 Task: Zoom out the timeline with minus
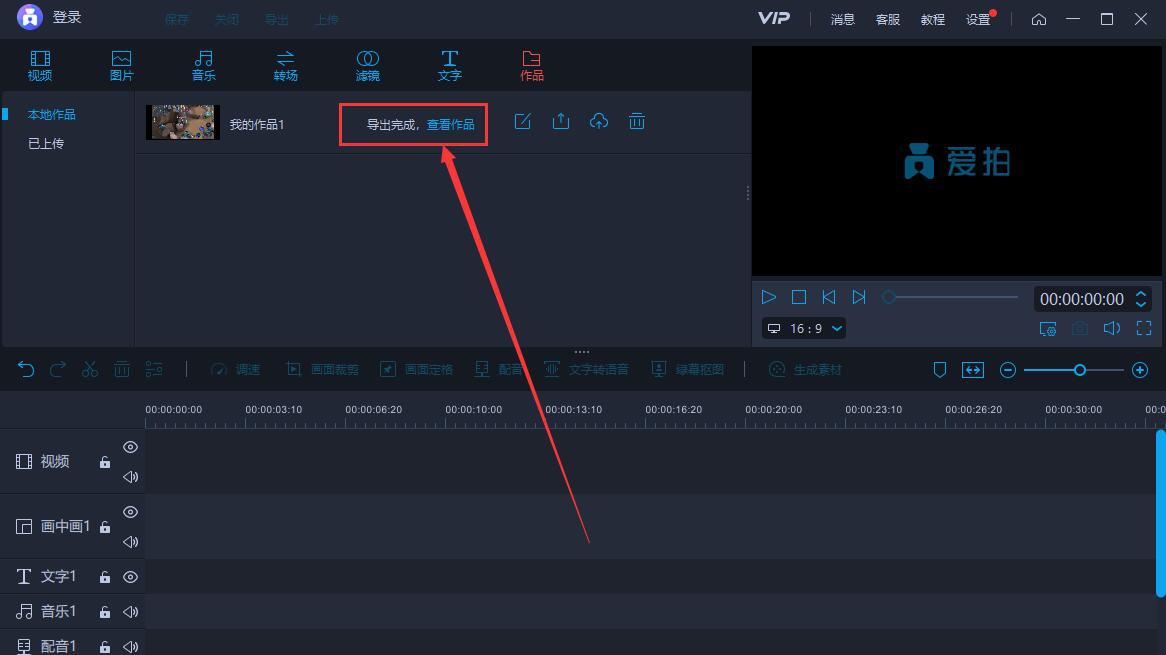[x=1008, y=370]
